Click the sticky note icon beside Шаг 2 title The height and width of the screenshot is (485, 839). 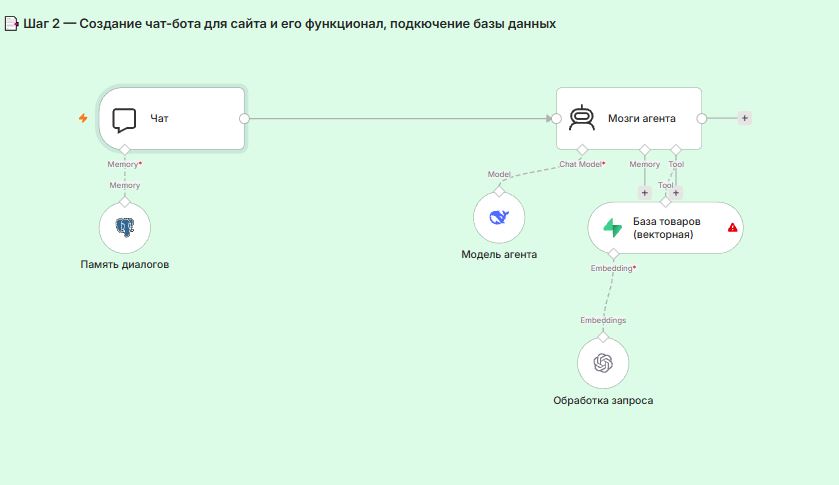click(x=11, y=24)
